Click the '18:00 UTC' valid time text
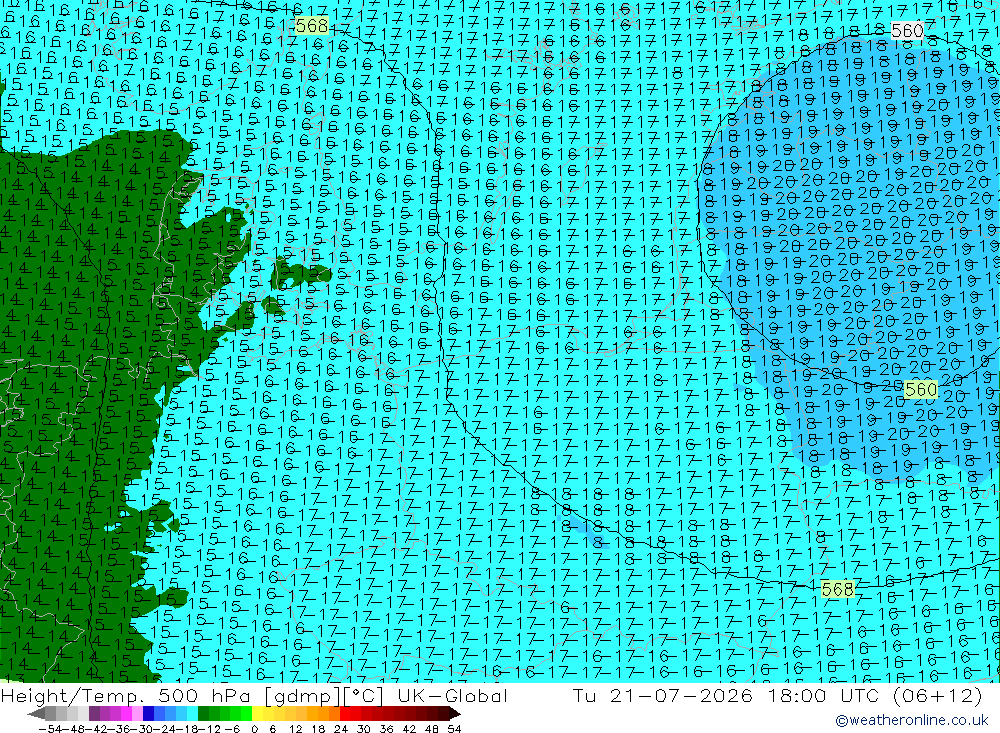 pos(826,695)
